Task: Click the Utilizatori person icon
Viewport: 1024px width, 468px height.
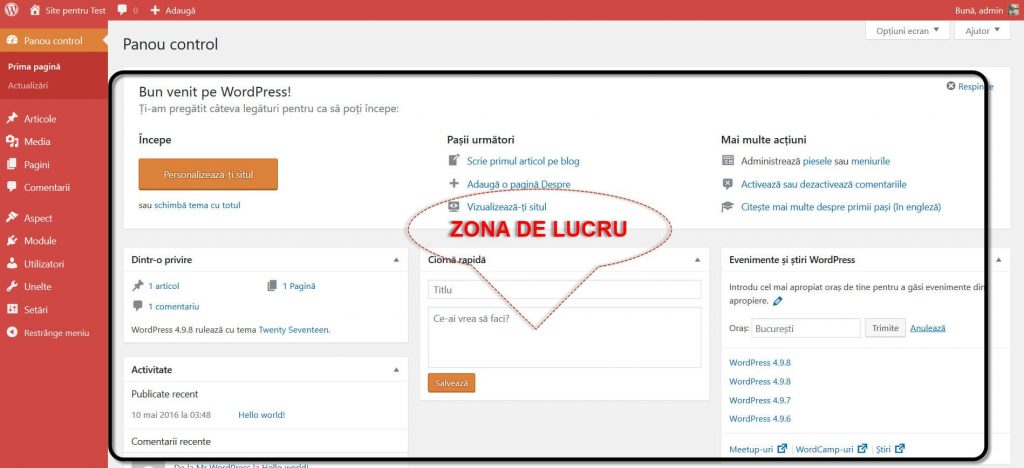Action: (12, 264)
